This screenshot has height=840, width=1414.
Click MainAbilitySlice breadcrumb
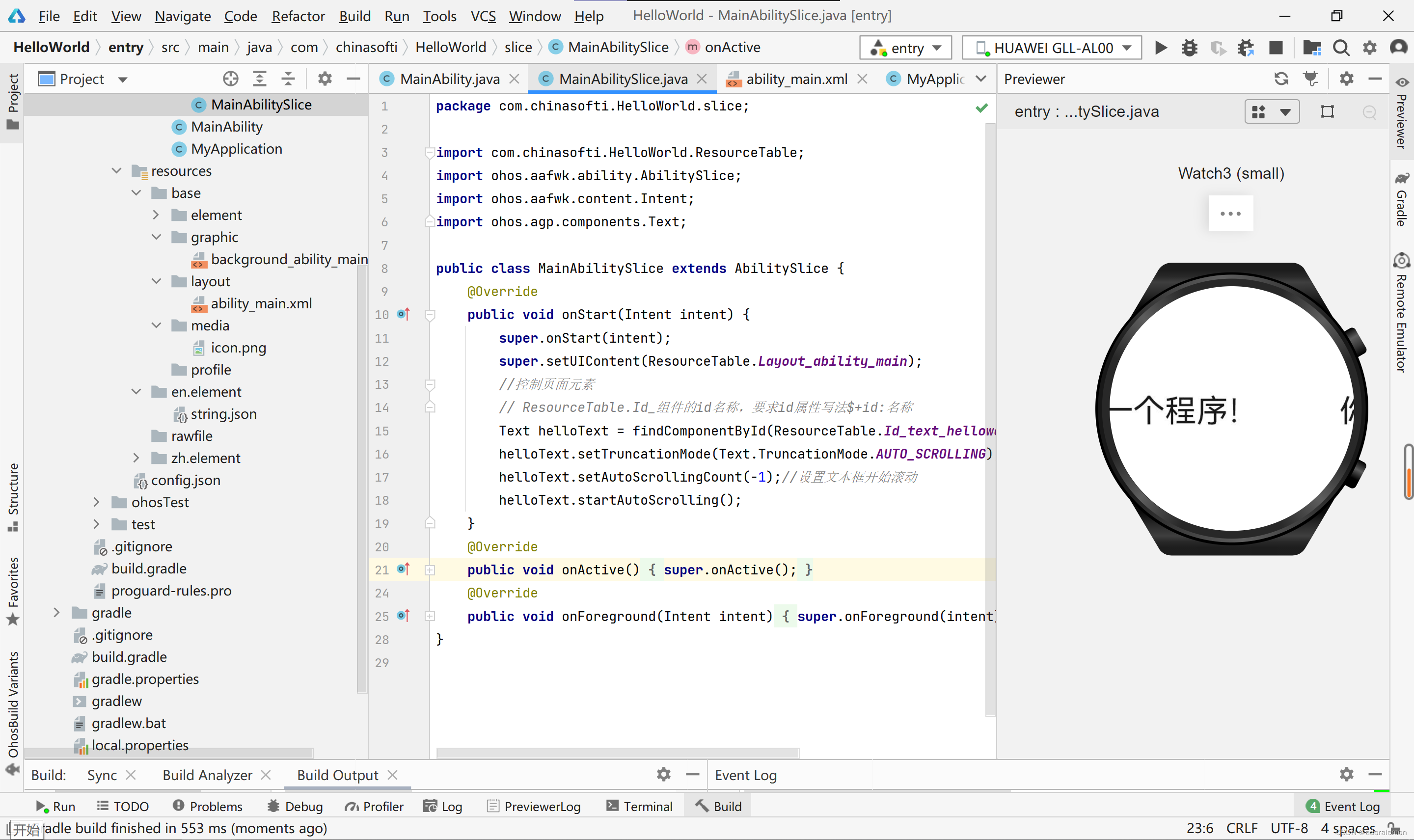tap(608, 47)
